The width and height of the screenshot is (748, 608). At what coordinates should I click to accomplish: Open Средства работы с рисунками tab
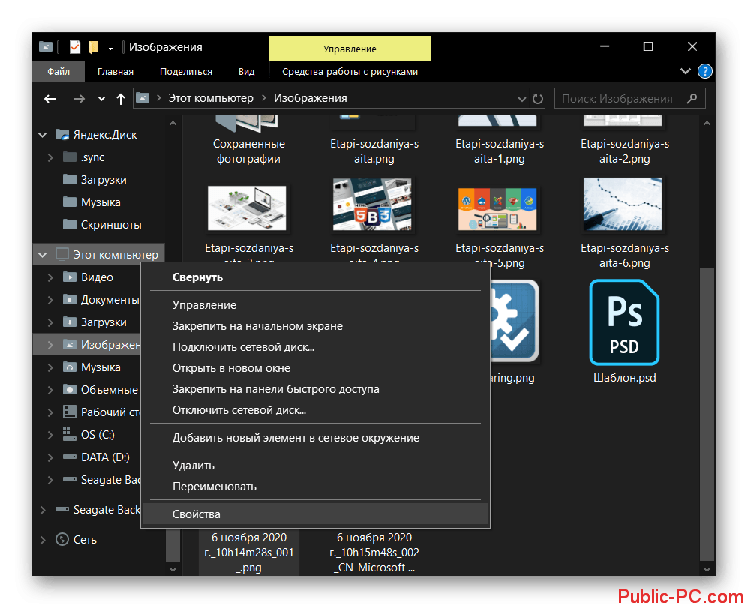pyautogui.click(x=350, y=72)
